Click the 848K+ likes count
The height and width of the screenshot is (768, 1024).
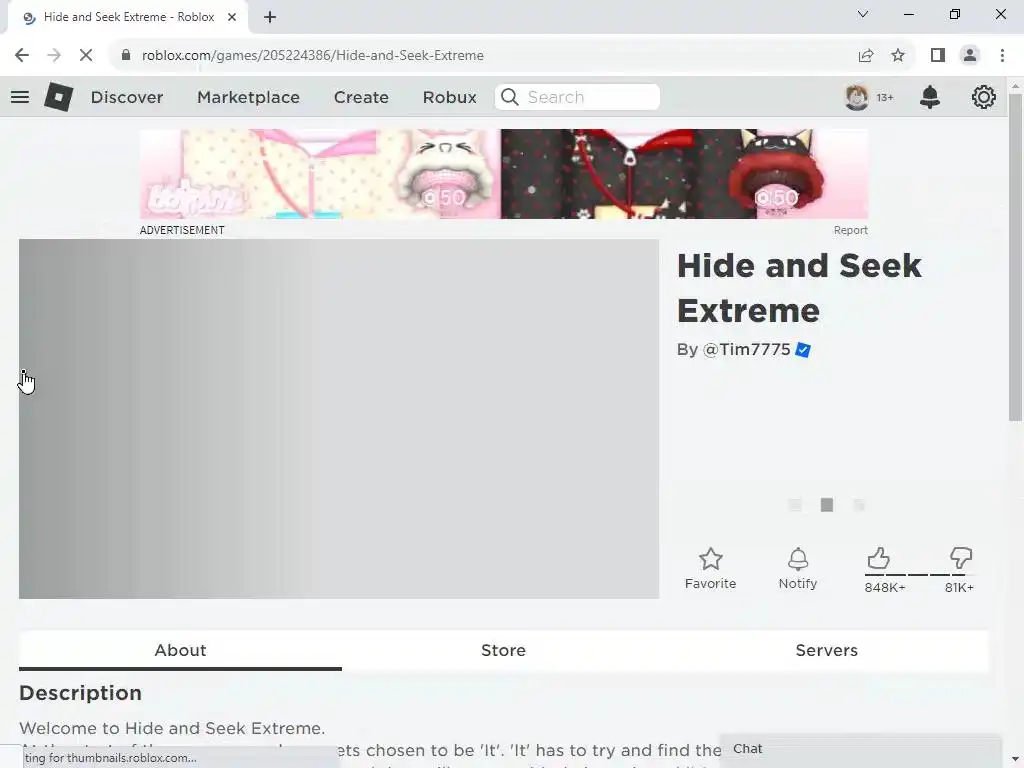(x=885, y=588)
